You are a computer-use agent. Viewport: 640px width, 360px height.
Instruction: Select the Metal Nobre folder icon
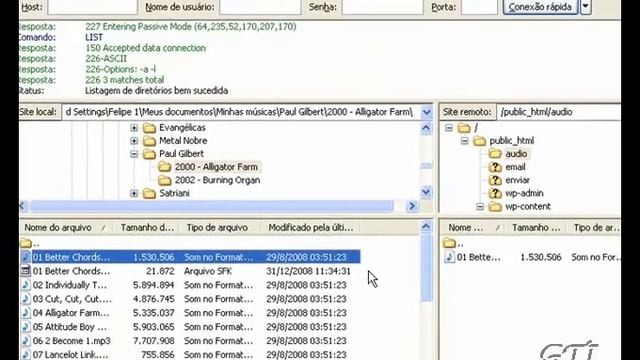point(149,141)
